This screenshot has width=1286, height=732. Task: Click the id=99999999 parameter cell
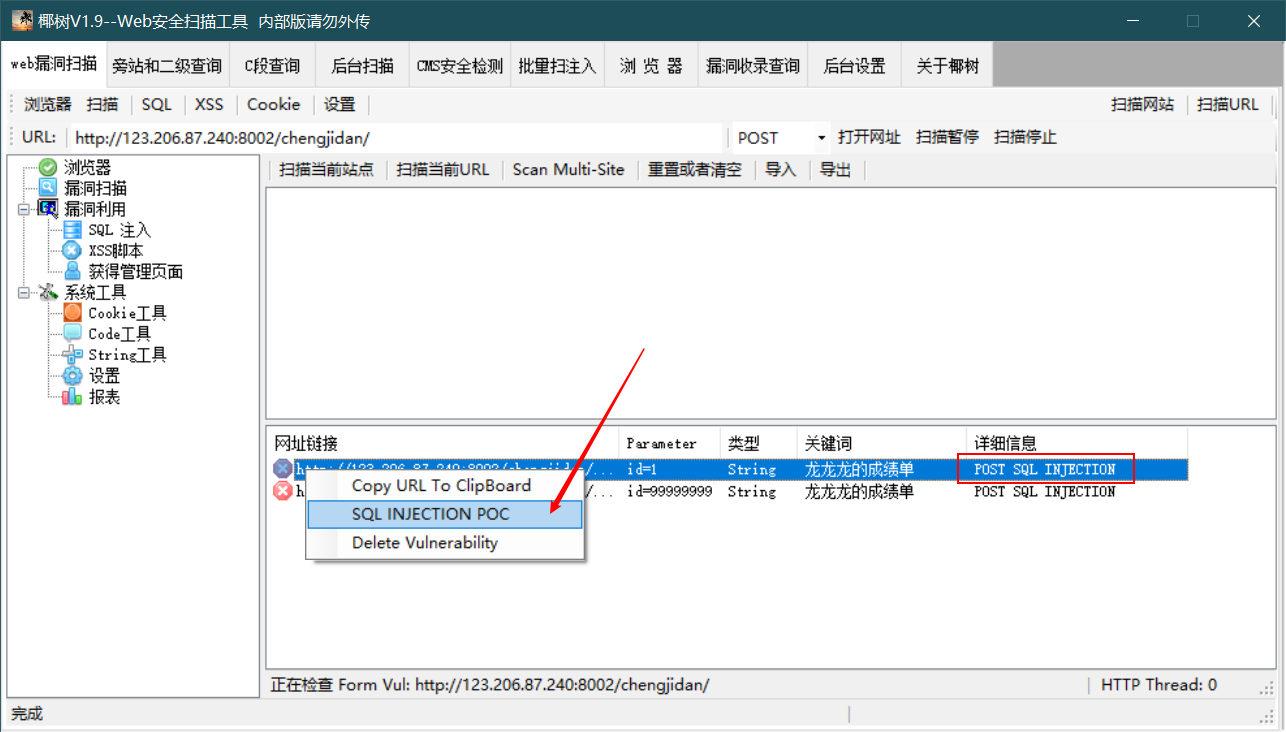(669, 492)
